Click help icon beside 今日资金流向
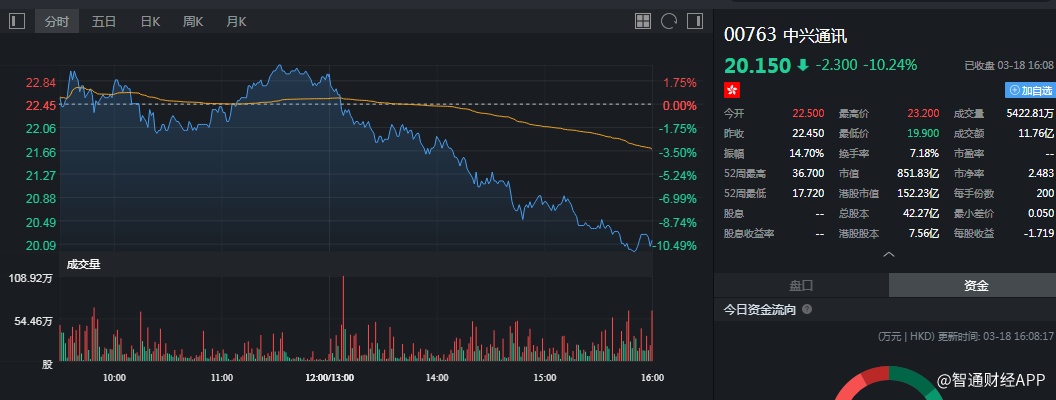Viewport: 1056px width, 400px height. tap(807, 310)
